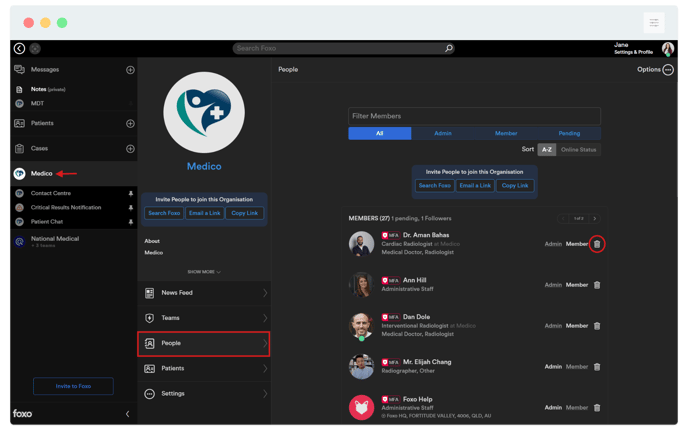Unpin Critical Results Notification pin icon
688x431 pixels.
[x=131, y=208]
